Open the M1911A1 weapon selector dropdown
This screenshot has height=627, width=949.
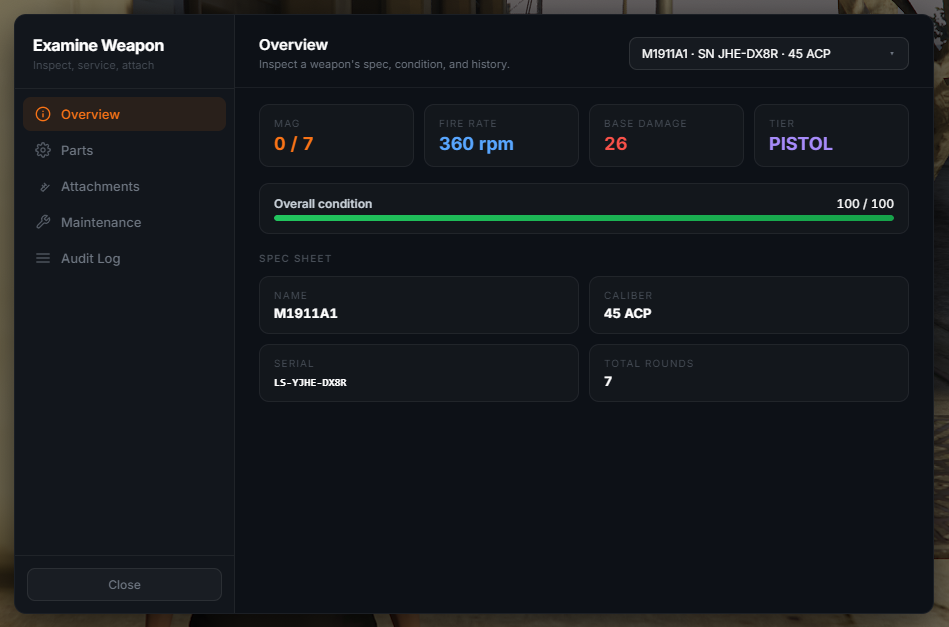pos(768,53)
